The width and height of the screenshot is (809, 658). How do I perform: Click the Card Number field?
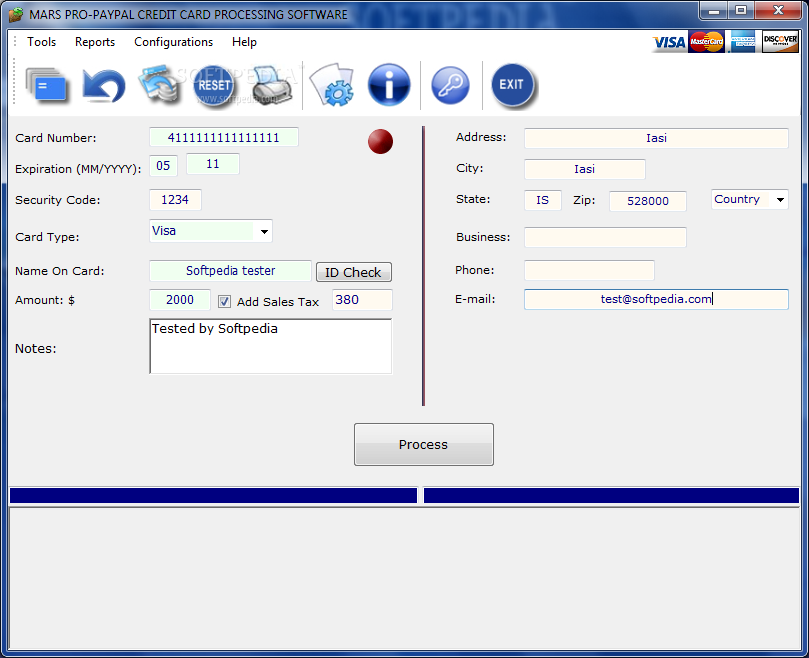(x=223, y=137)
